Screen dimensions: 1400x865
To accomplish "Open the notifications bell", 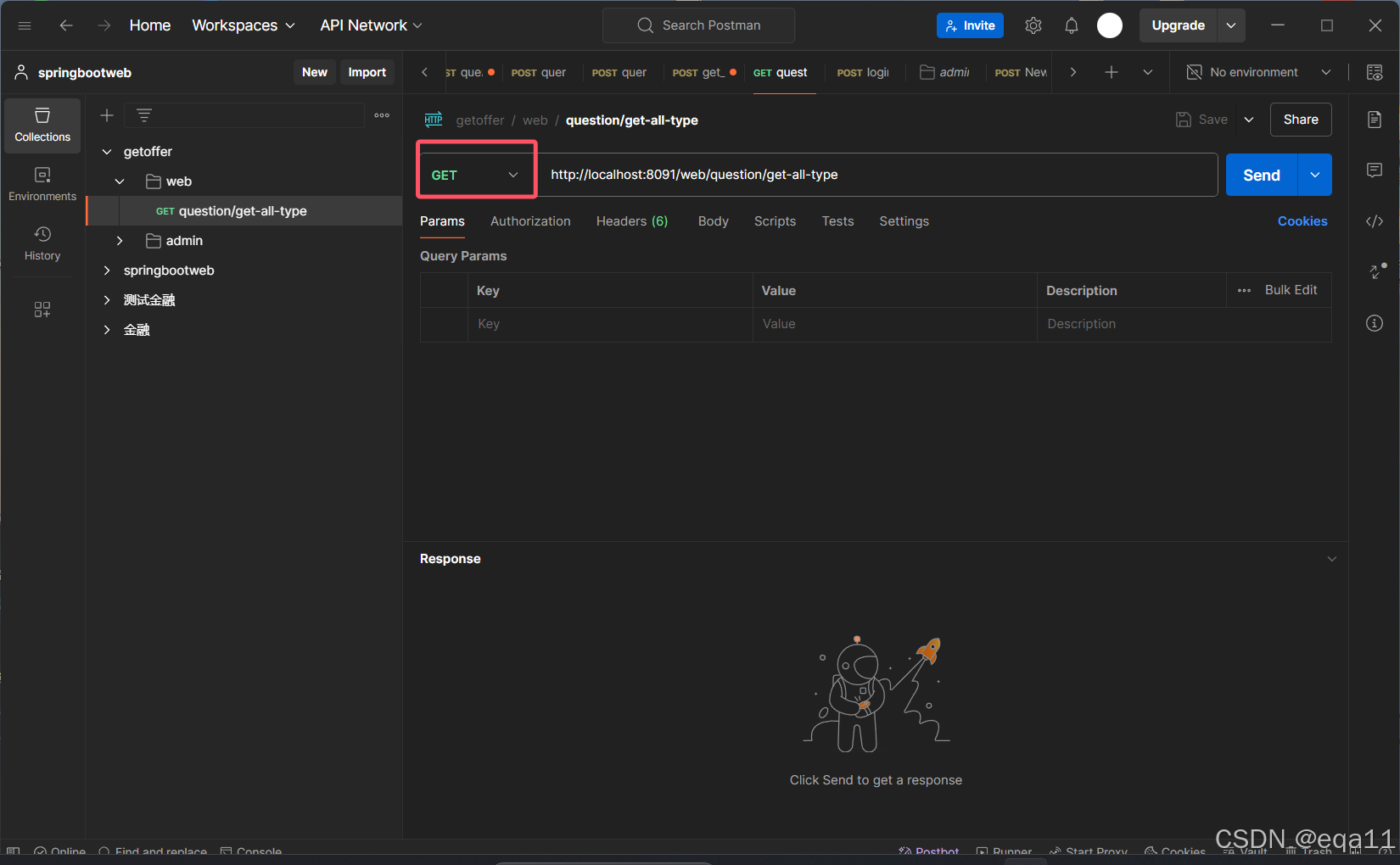I will [1071, 25].
